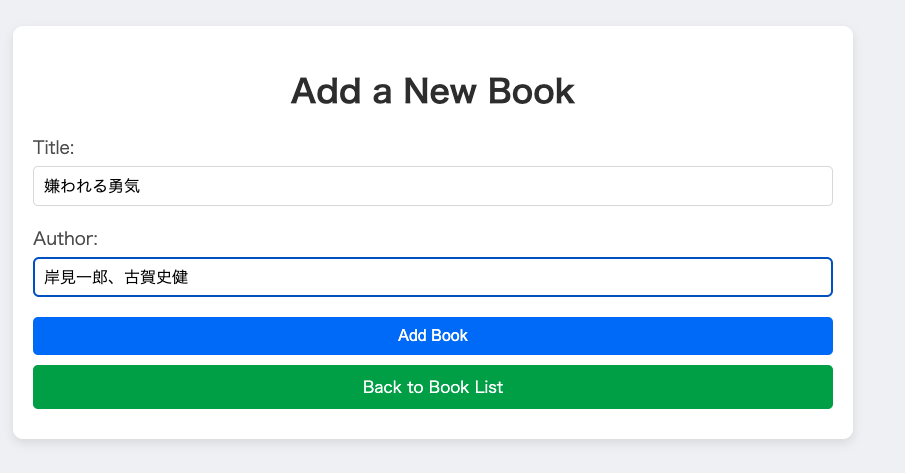Click the word "List" on the green button
Viewport: 905px width, 473px height.
(487, 387)
